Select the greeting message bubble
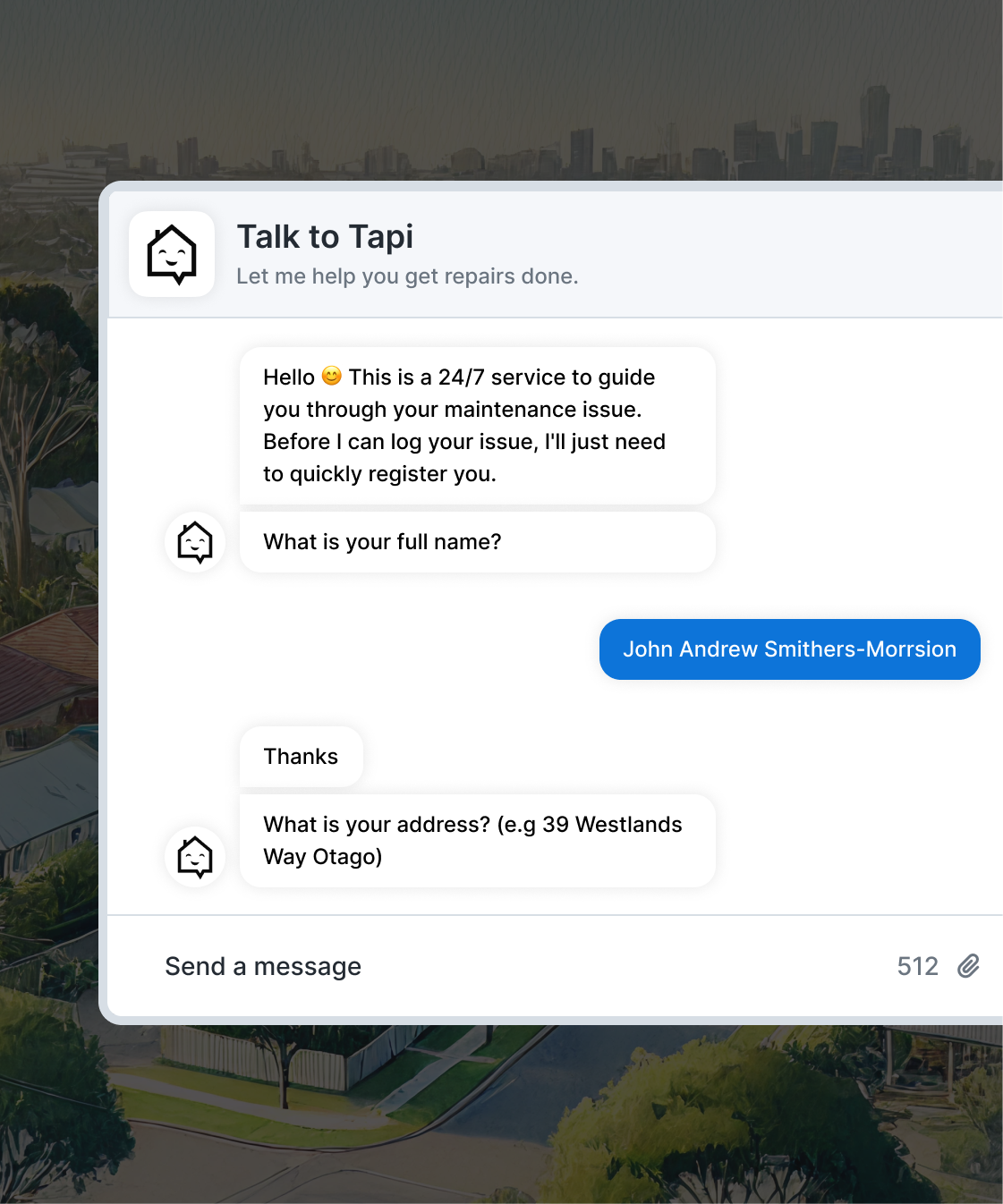 pyautogui.click(x=476, y=425)
